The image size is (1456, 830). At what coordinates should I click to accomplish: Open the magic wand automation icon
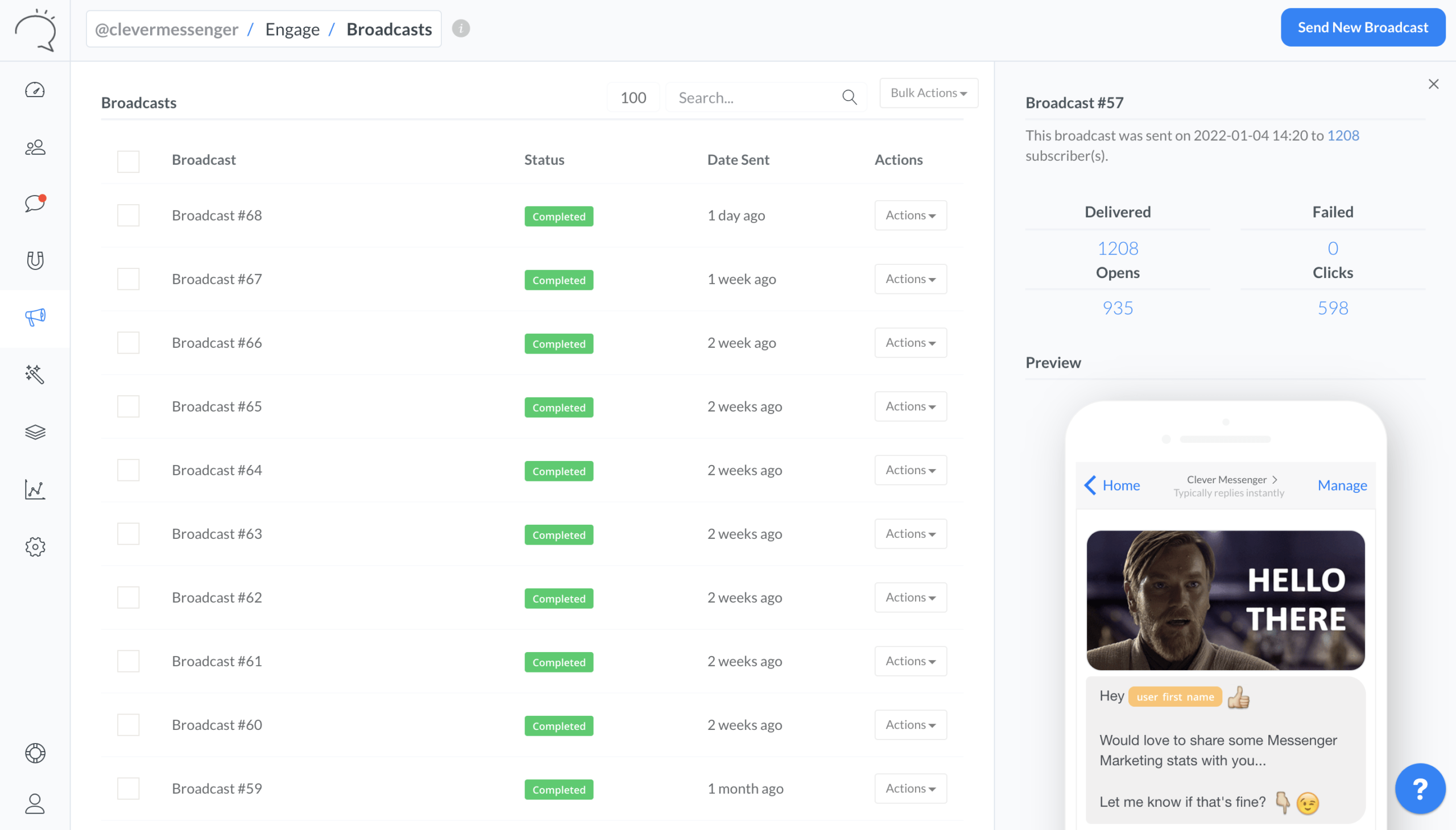(35, 375)
